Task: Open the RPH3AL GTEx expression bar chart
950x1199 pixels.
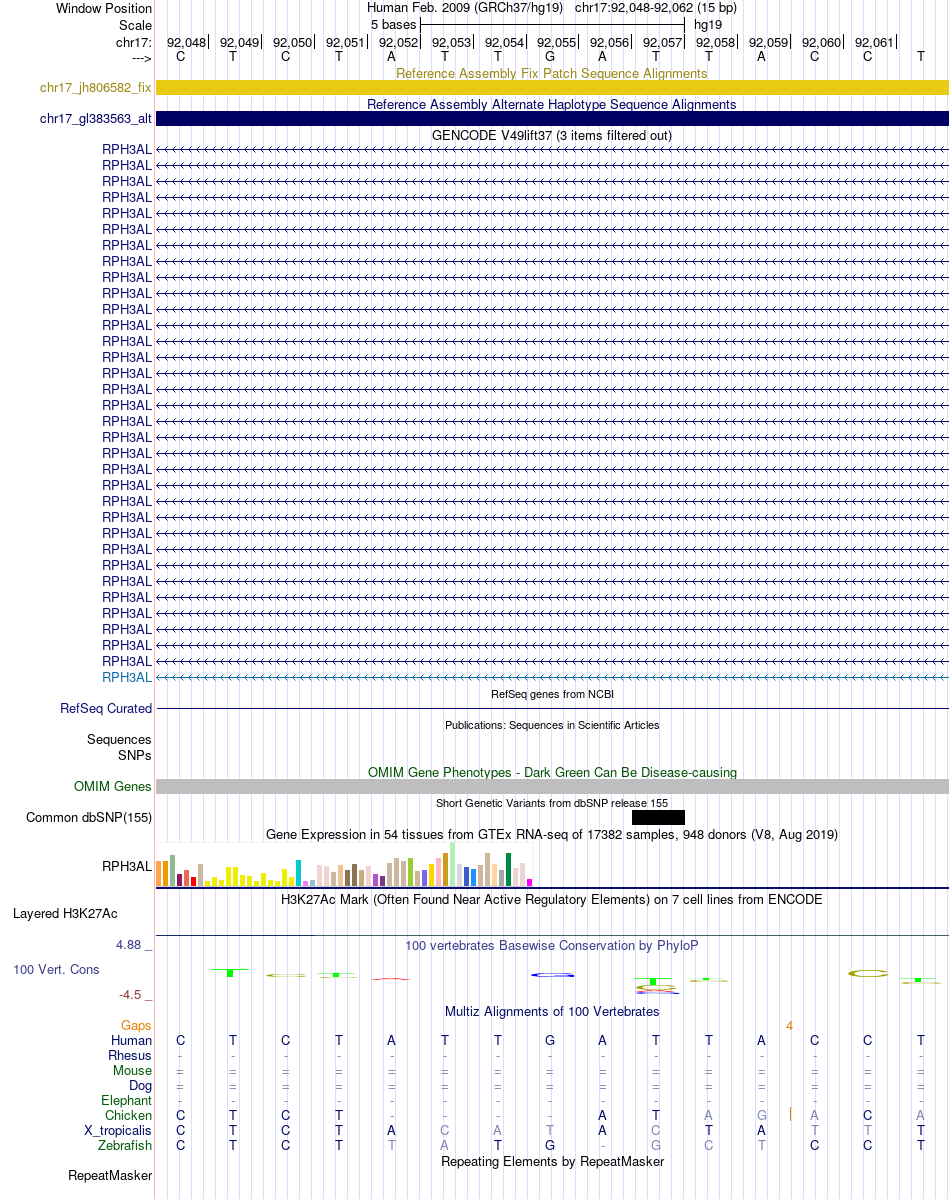Action: point(344,864)
